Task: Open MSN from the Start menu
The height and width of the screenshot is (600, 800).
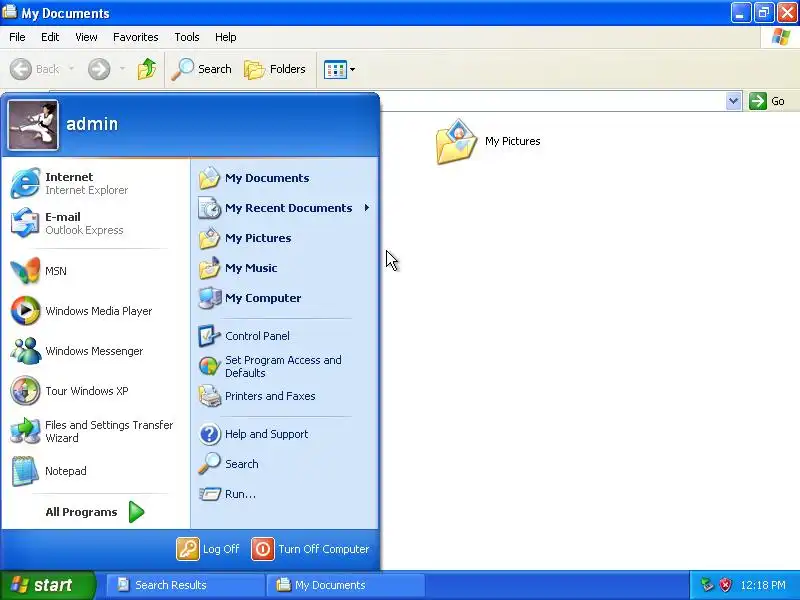Action: click(95, 271)
